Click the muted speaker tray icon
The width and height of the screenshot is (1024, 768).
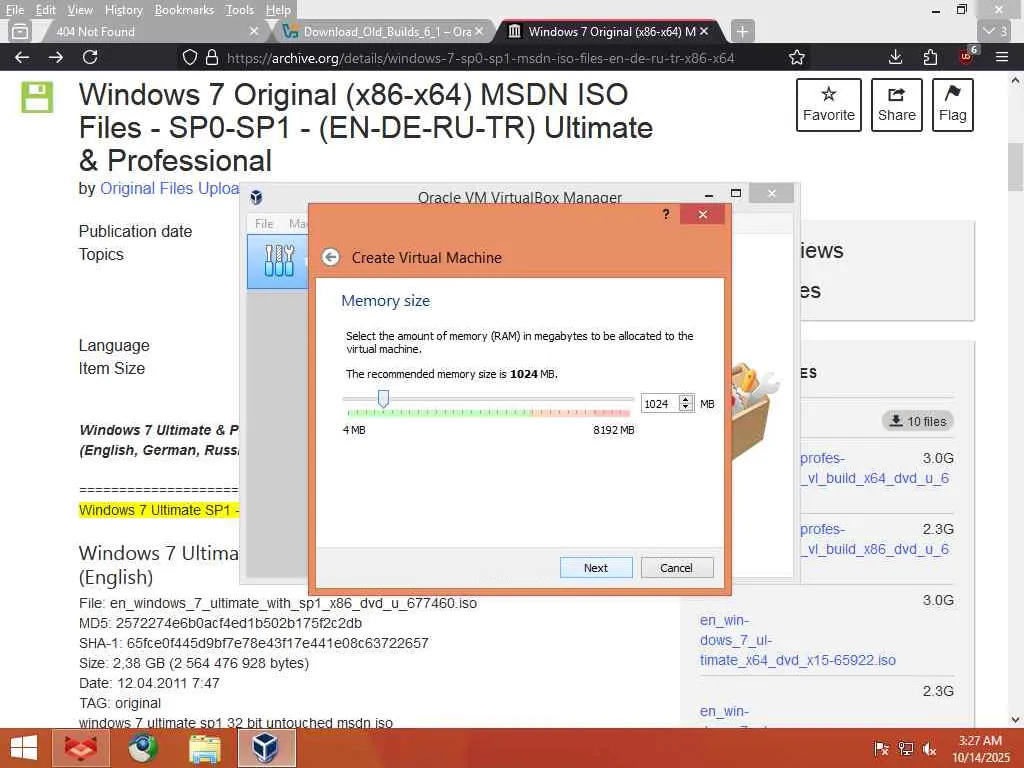(x=929, y=748)
